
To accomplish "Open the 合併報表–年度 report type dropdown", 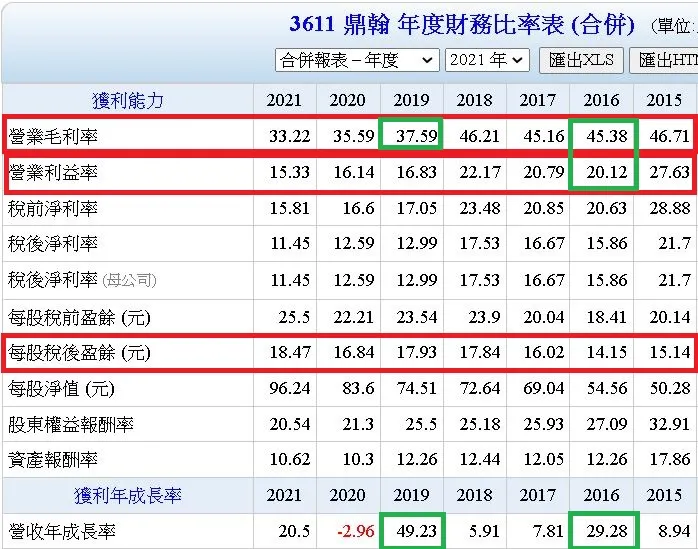I will point(357,60).
